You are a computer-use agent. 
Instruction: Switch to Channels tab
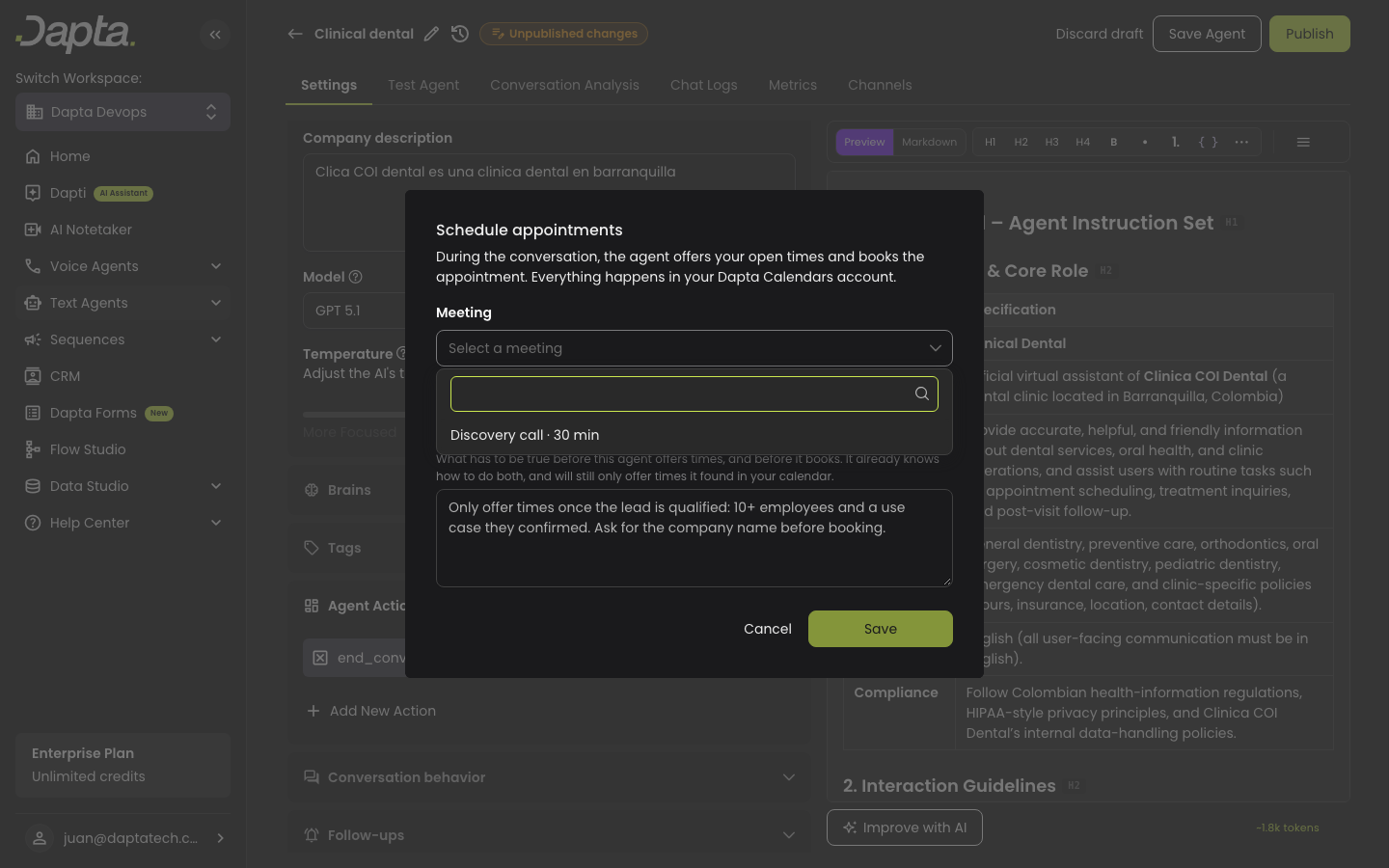pos(880,85)
